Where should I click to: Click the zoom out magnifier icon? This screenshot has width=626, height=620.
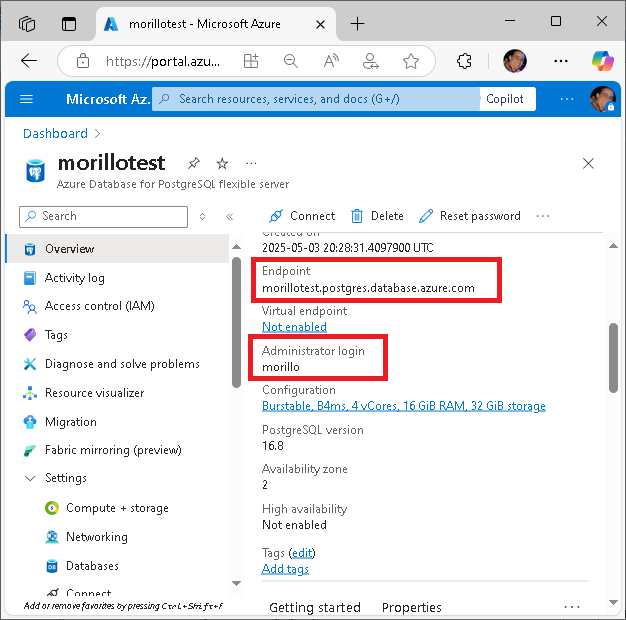click(x=291, y=61)
